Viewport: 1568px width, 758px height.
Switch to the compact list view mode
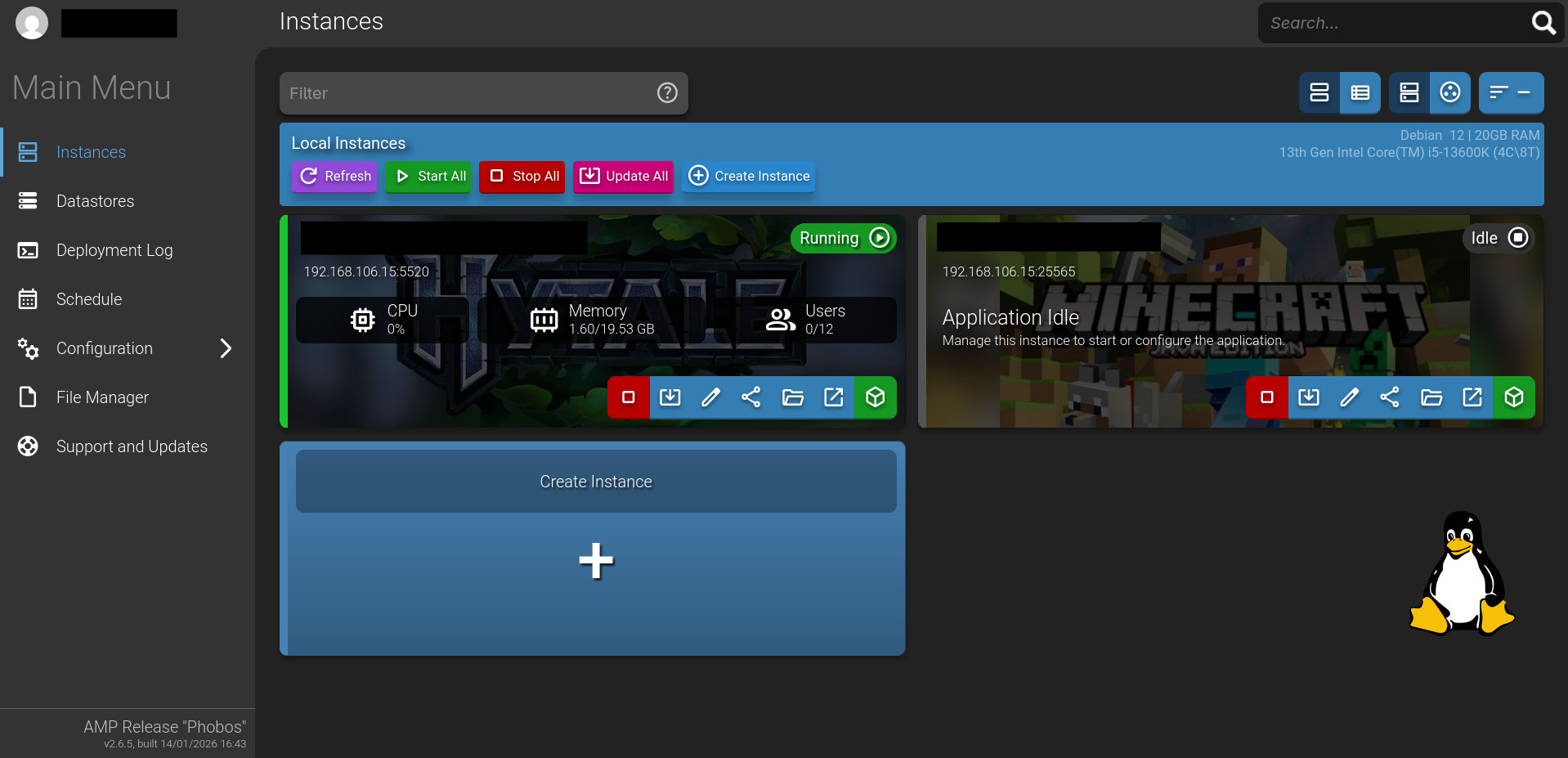pos(1360,93)
